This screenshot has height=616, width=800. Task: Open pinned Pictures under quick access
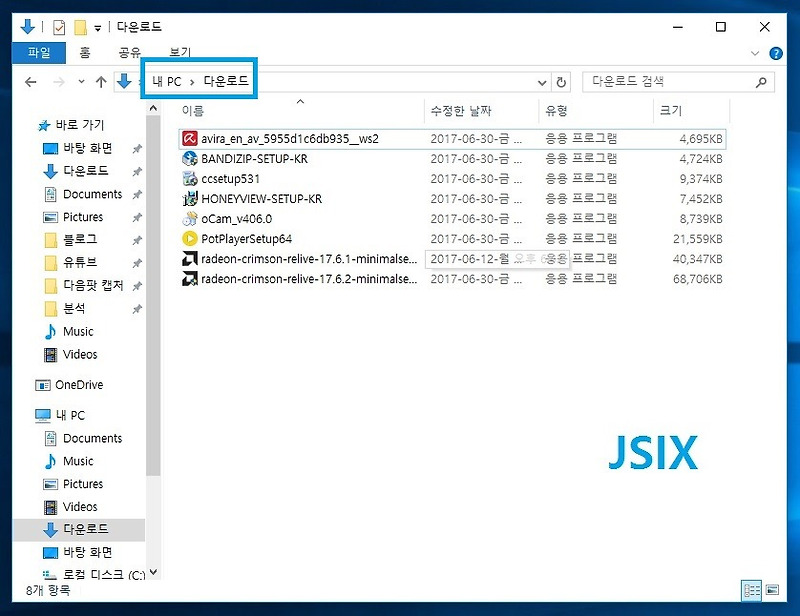pos(73,217)
